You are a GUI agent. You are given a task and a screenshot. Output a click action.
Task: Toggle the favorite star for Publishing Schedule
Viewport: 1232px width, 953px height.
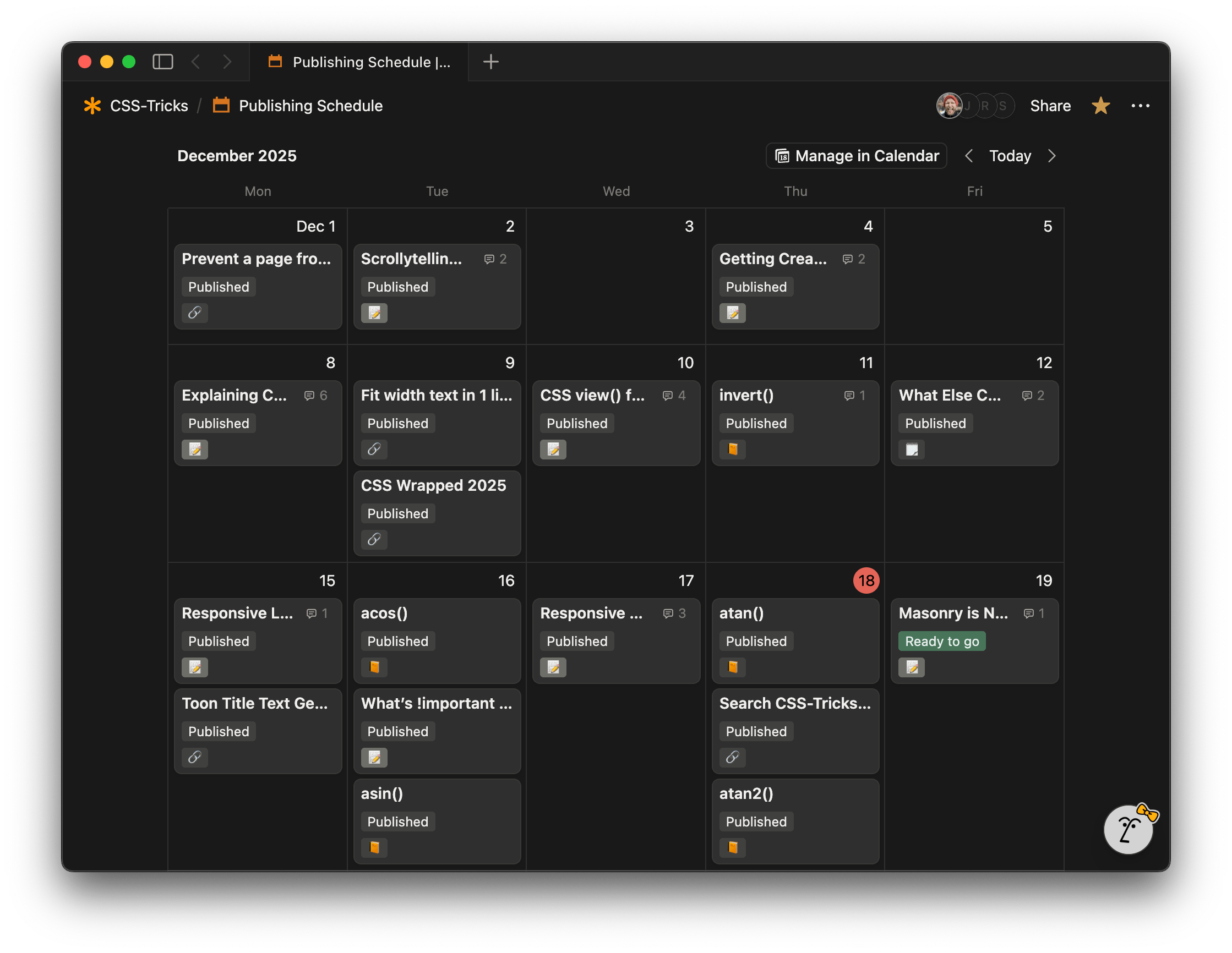[x=1100, y=106]
